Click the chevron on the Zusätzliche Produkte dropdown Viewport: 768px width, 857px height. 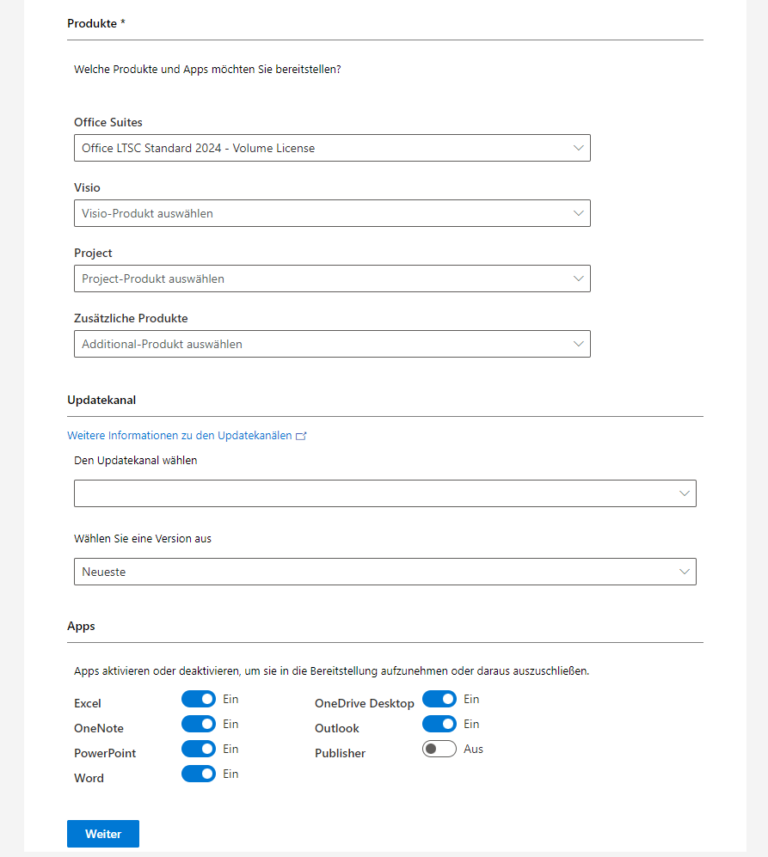579,343
